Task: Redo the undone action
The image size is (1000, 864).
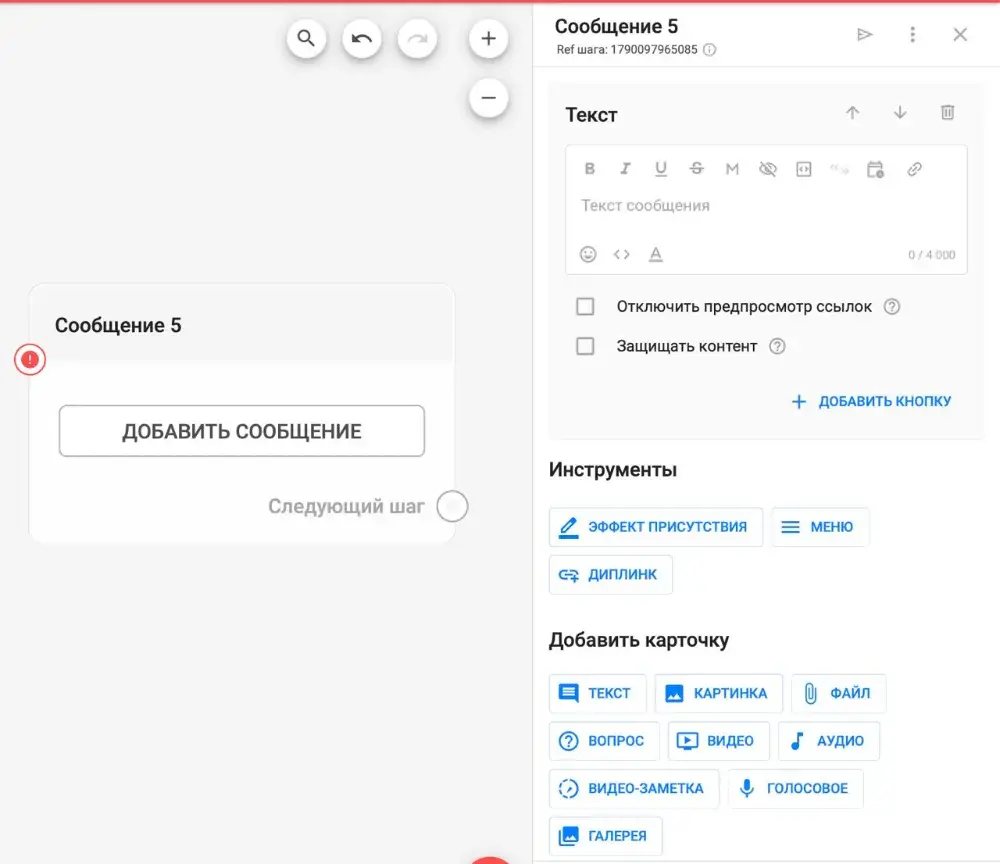Action: pos(417,39)
